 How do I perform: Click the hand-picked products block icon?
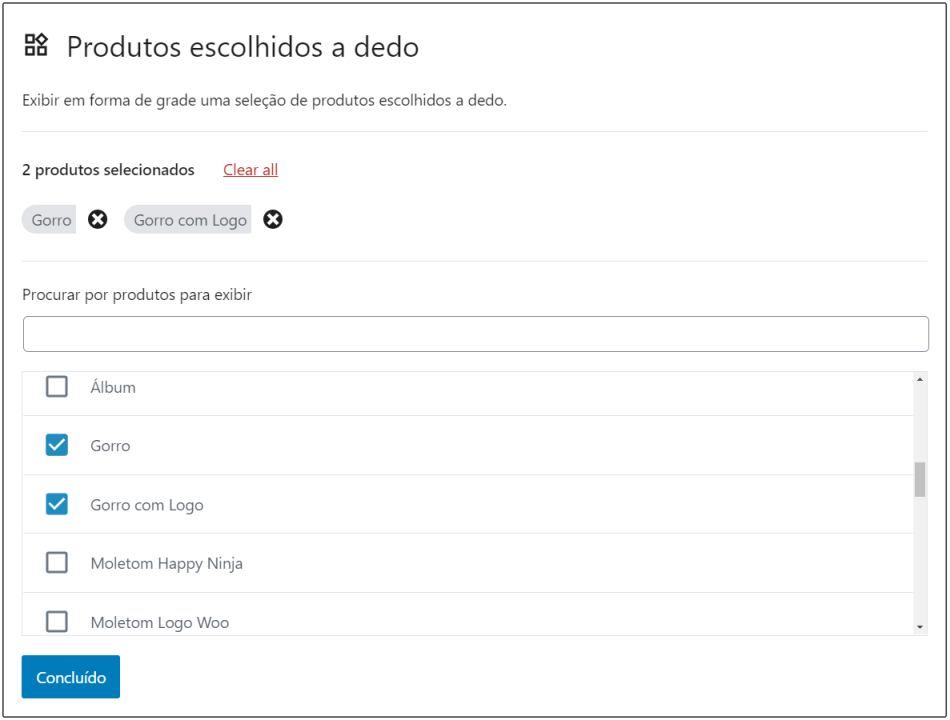(36, 44)
